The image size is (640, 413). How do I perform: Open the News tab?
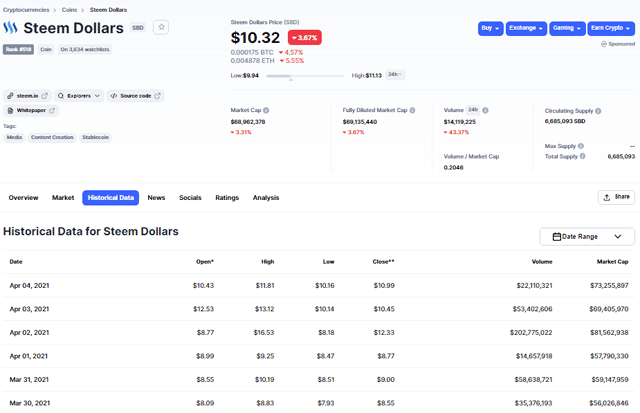click(156, 198)
